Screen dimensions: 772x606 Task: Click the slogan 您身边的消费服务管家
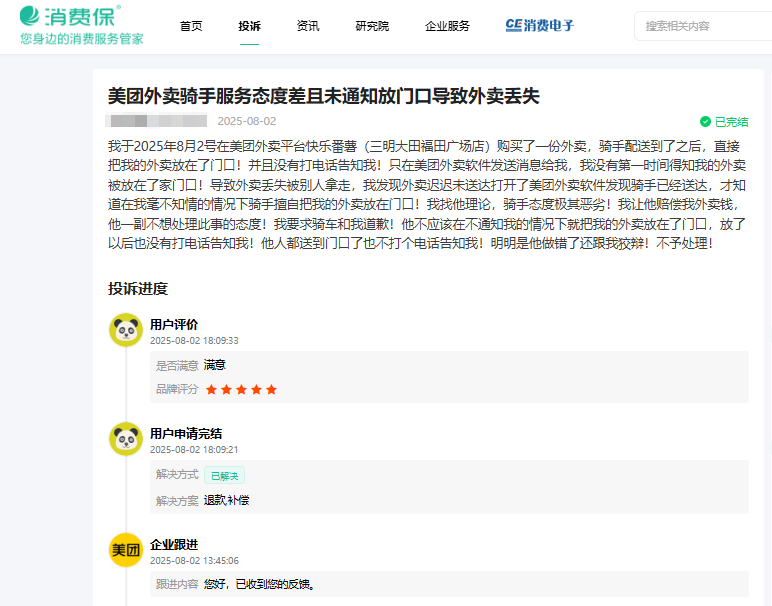82,39
